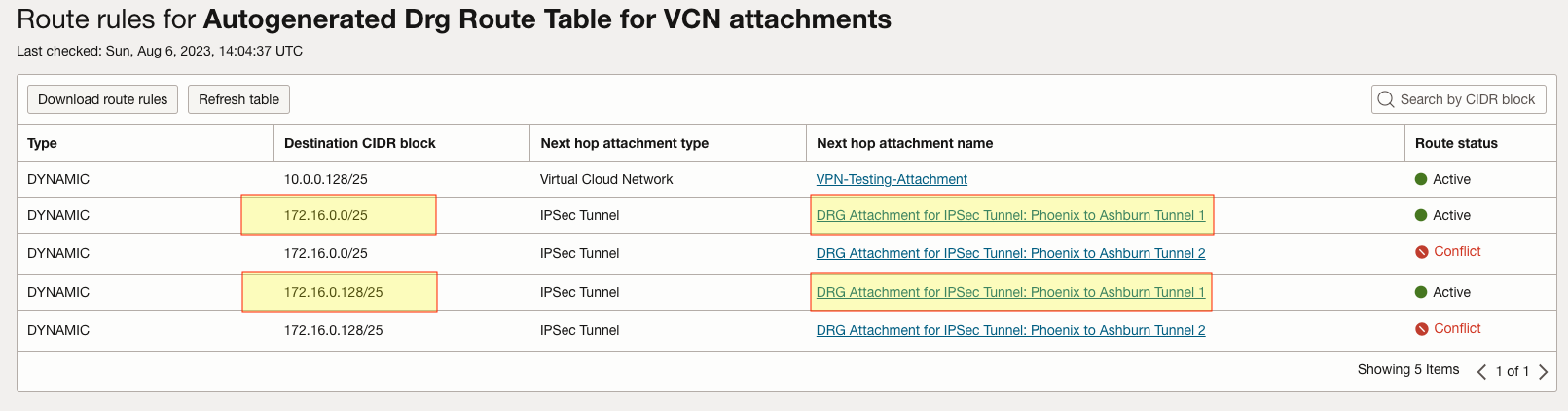Click the Active dot for 172.16.0.128/25 Tunnel 1
This screenshot has height=411, width=1568.
(x=1421, y=292)
